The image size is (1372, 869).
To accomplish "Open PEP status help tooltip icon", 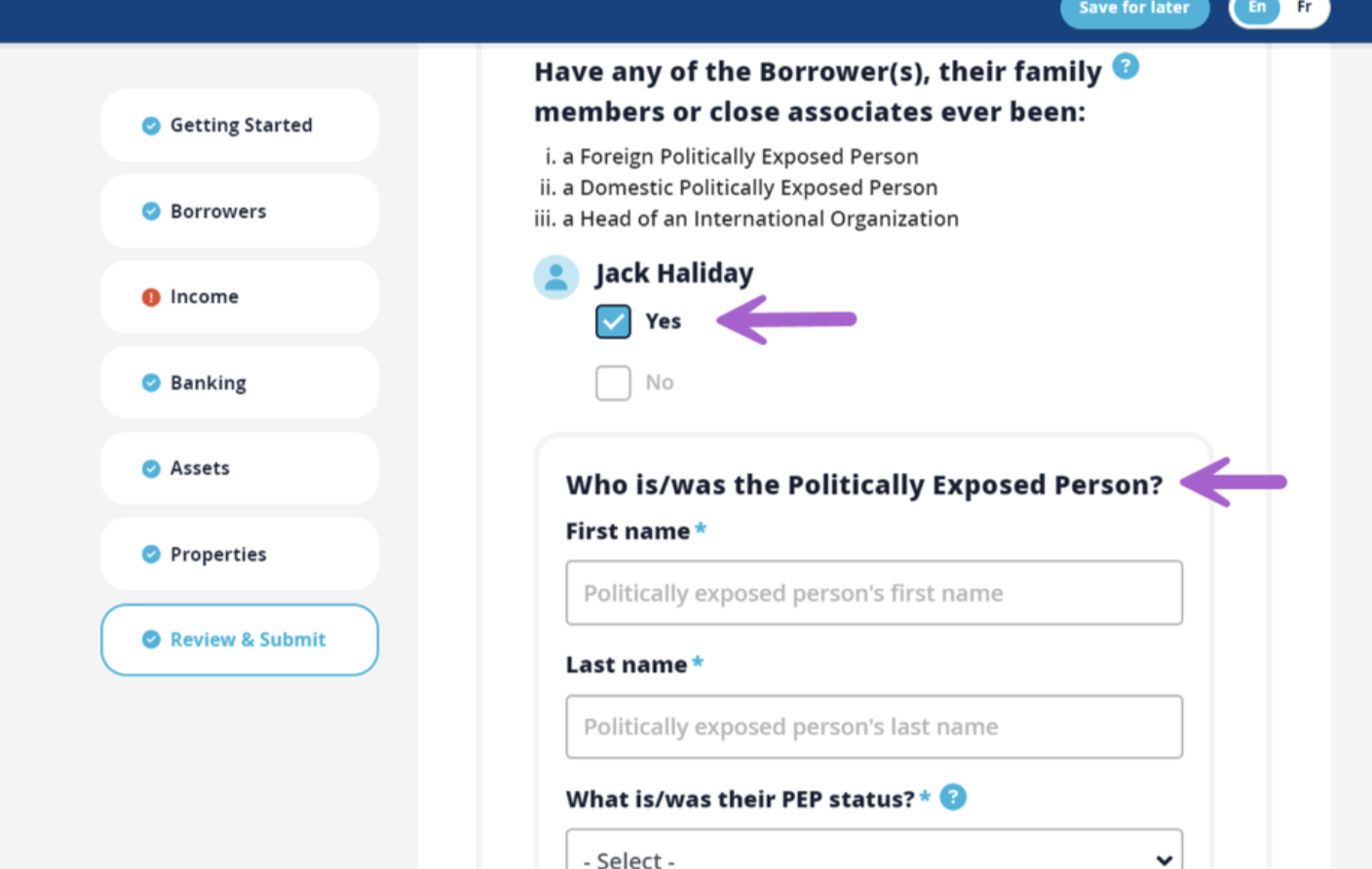I will (x=953, y=798).
